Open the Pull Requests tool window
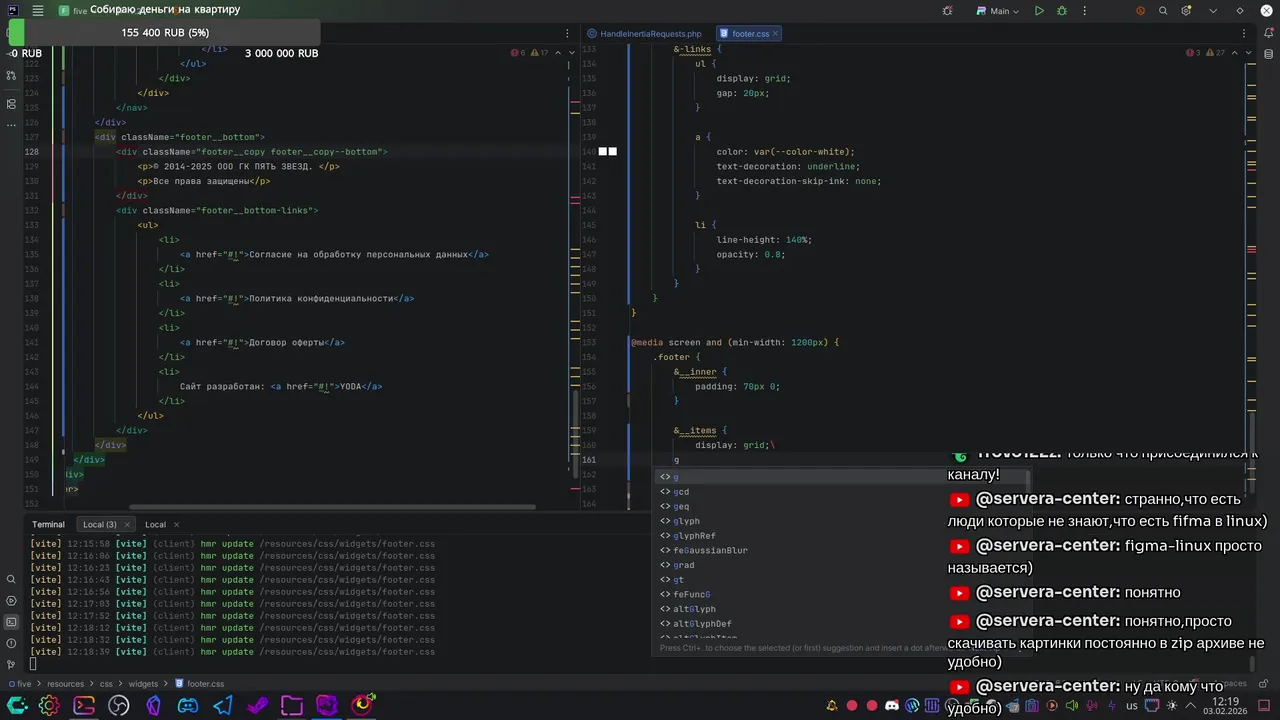Image resolution: width=1280 pixels, height=720 pixels. click(x=12, y=75)
